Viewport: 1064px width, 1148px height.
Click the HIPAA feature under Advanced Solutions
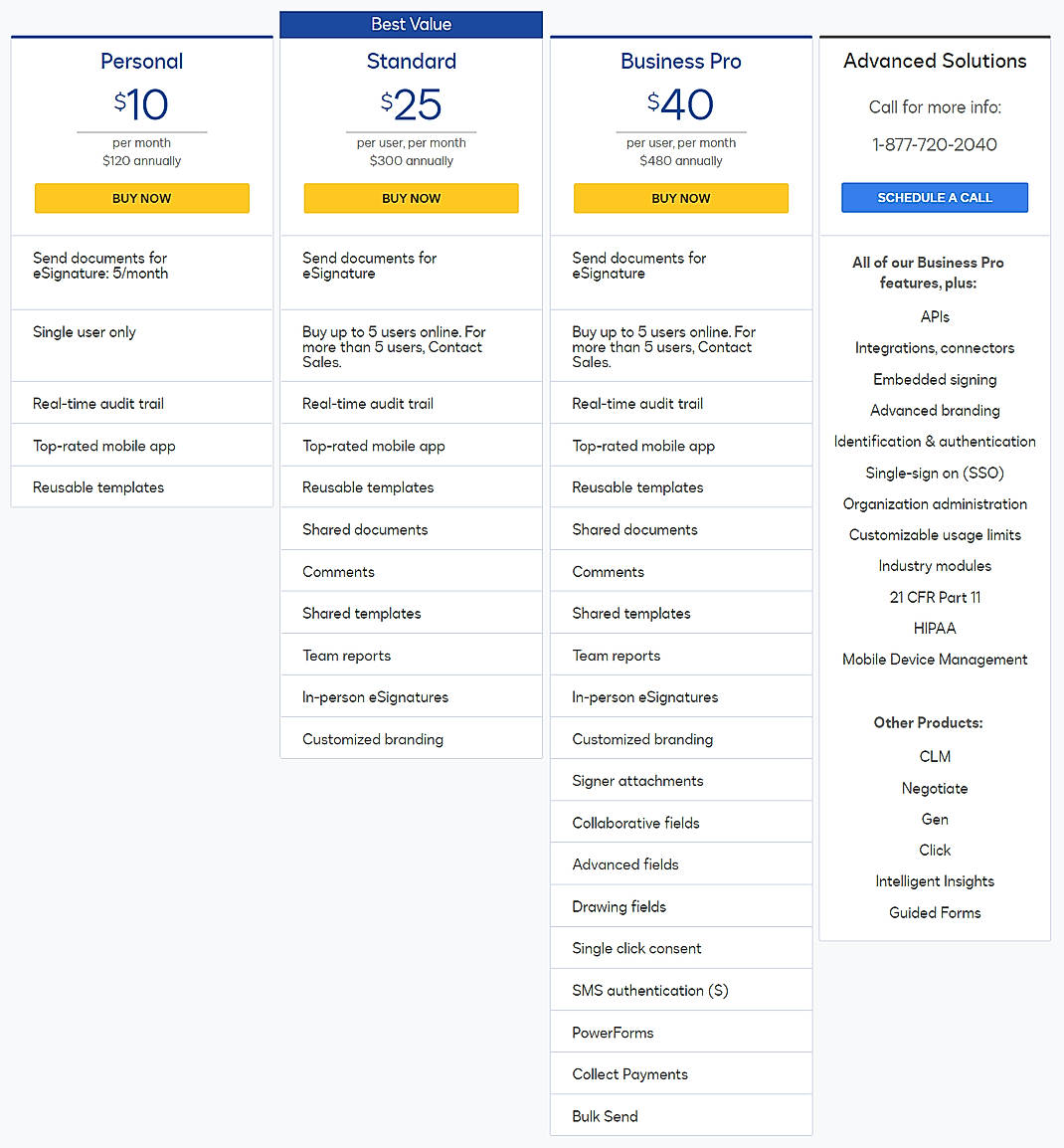(x=934, y=628)
